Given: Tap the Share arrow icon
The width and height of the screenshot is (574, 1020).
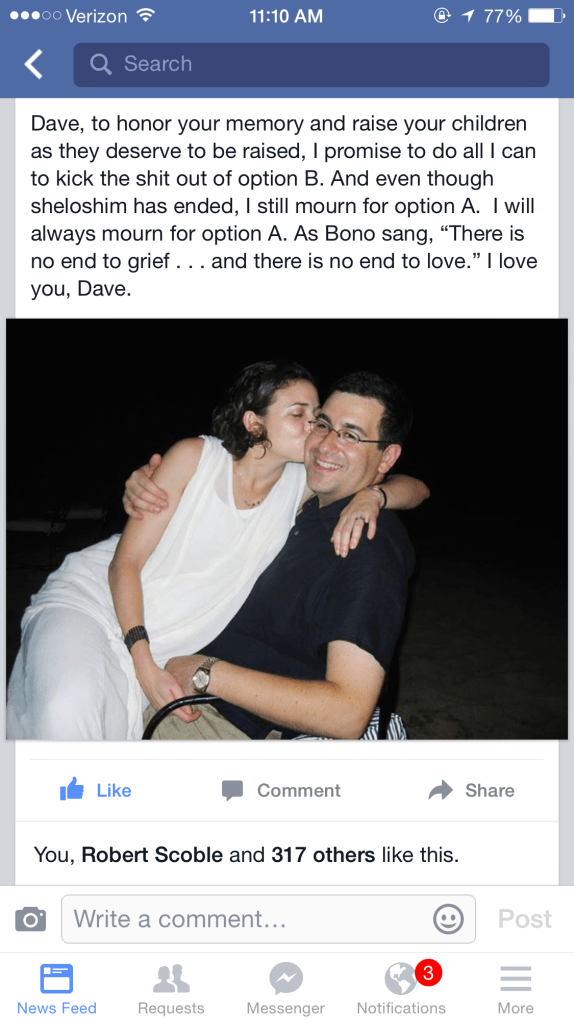Looking at the screenshot, I should click(x=441, y=790).
